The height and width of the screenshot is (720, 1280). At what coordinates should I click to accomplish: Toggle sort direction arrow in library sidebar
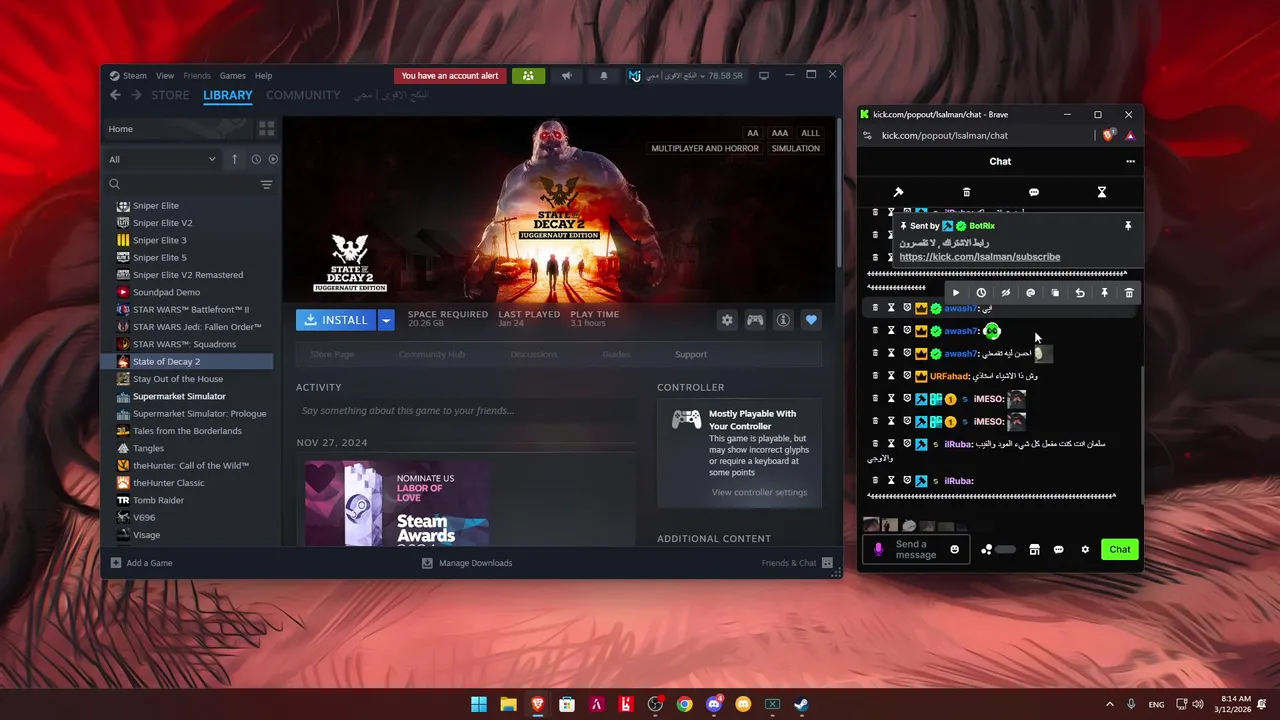[x=234, y=159]
